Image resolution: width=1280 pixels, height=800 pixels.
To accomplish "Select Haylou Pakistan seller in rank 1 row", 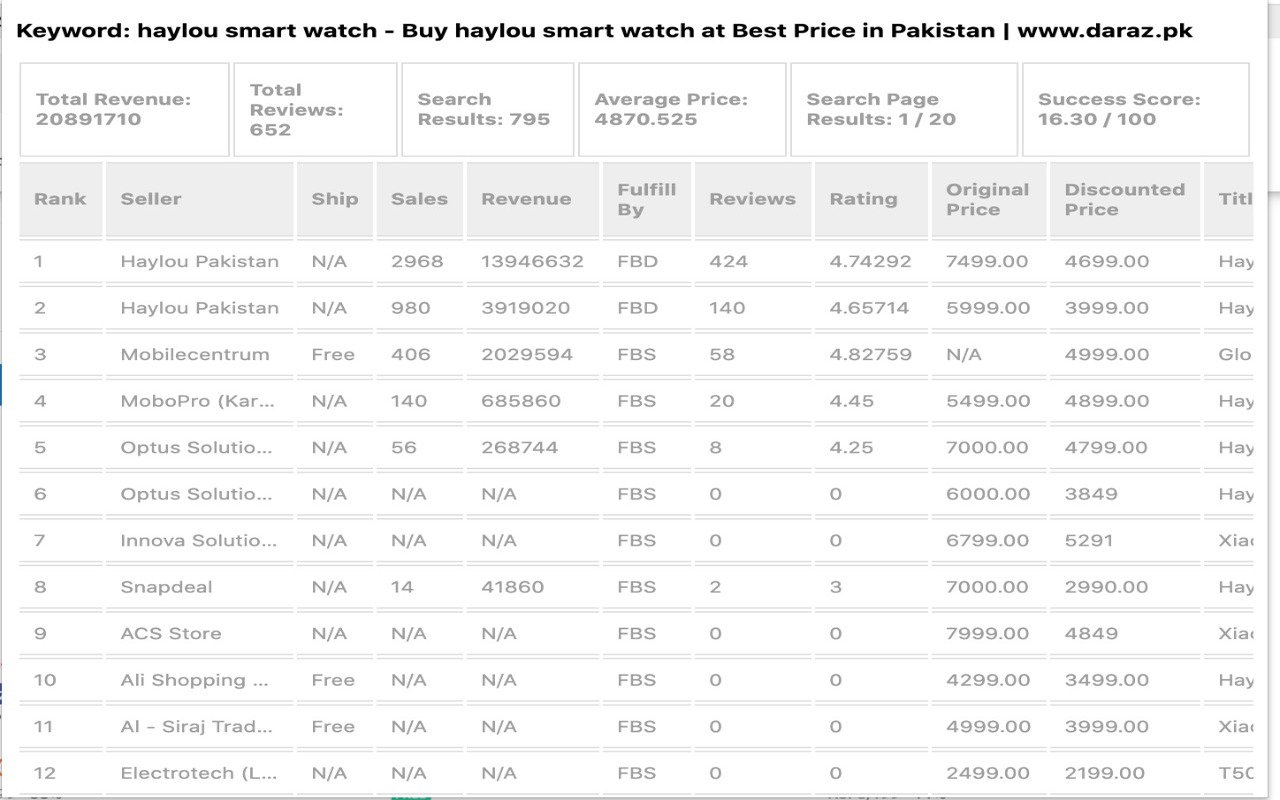I will click(200, 262).
